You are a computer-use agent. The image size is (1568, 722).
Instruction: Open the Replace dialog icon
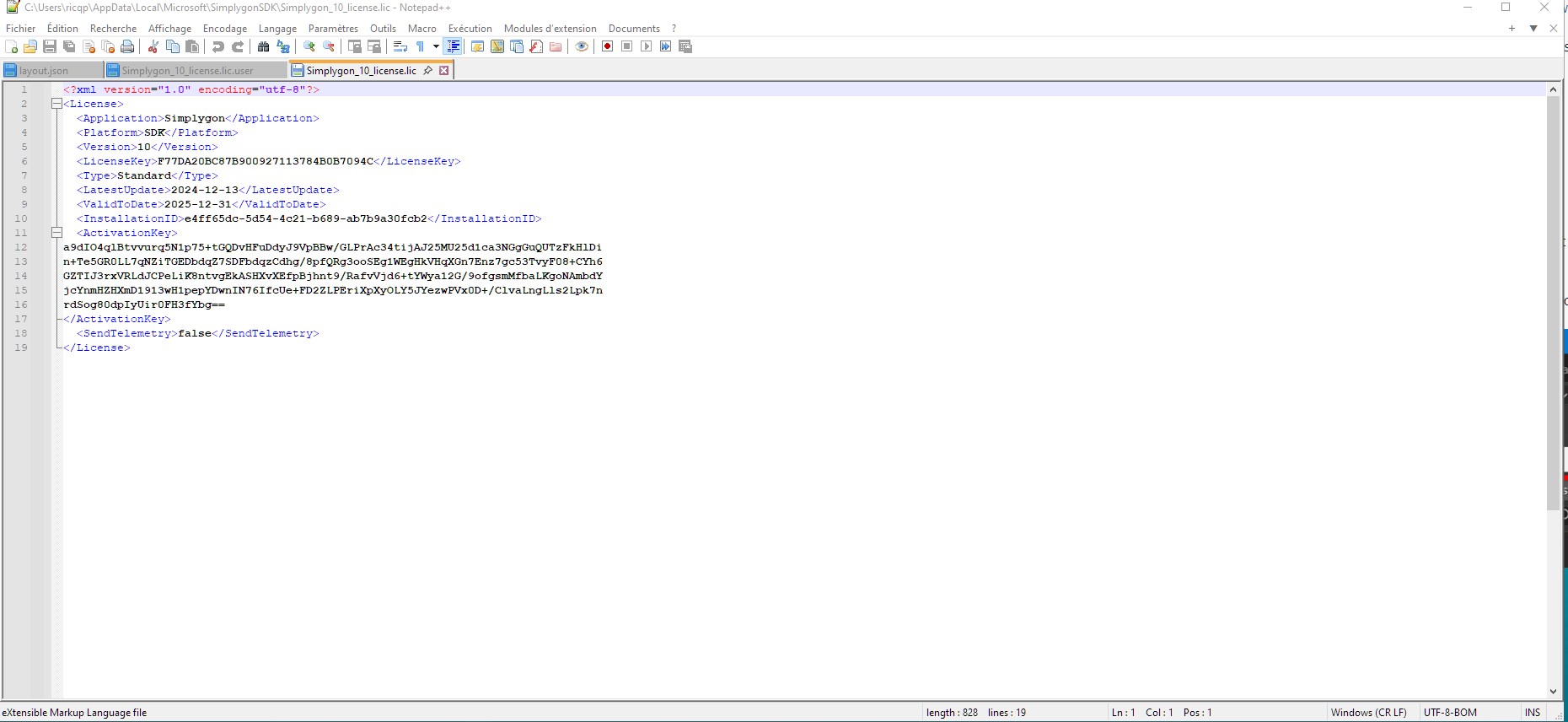(283, 46)
